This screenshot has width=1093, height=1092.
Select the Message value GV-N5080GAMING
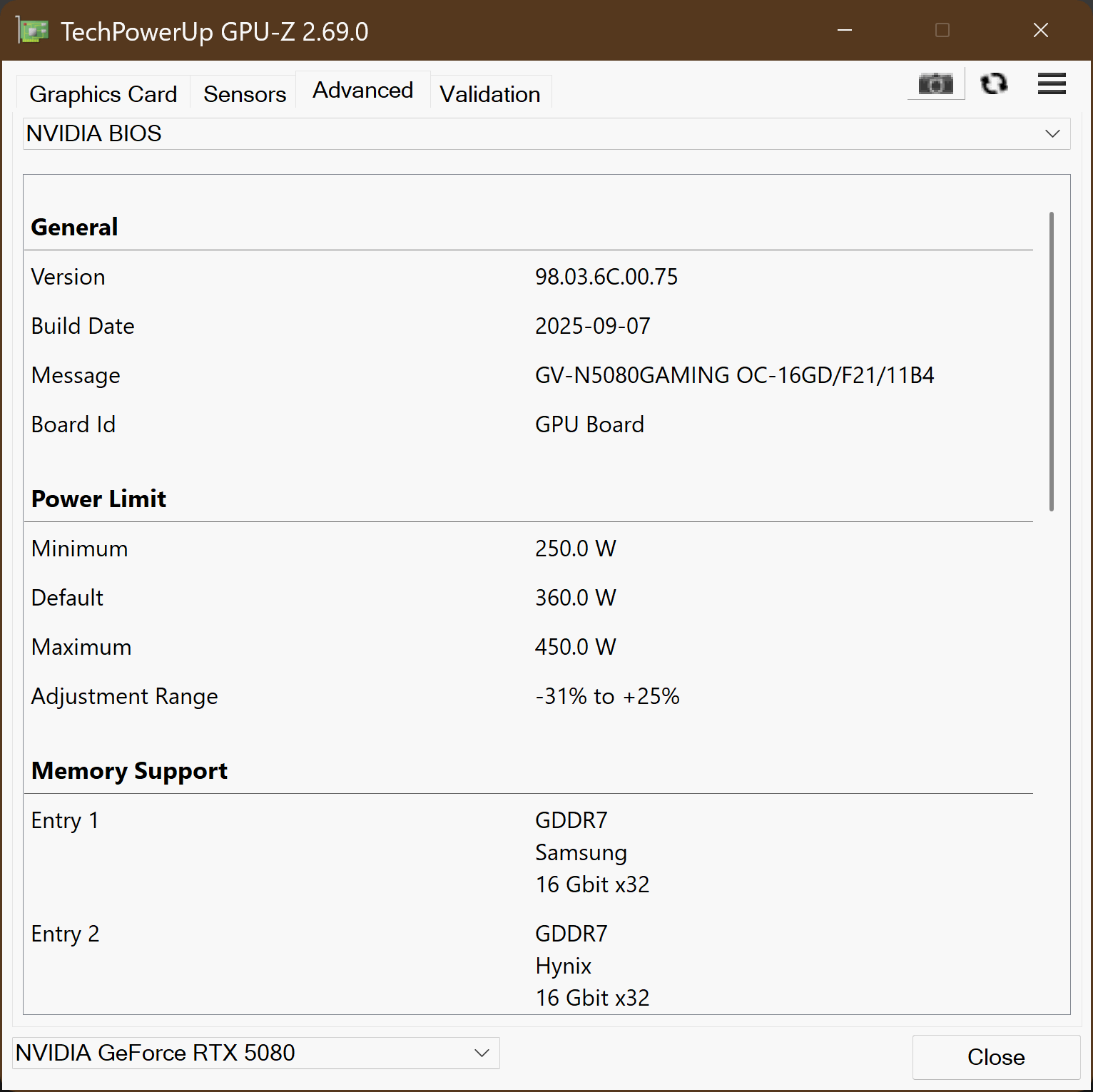pos(735,375)
